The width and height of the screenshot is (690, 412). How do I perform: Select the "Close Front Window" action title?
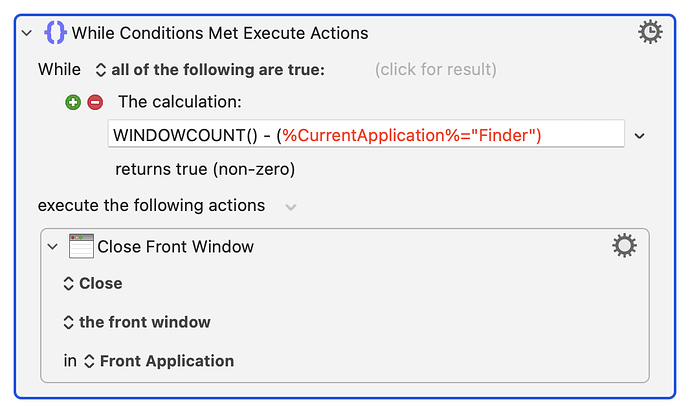click(x=176, y=247)
